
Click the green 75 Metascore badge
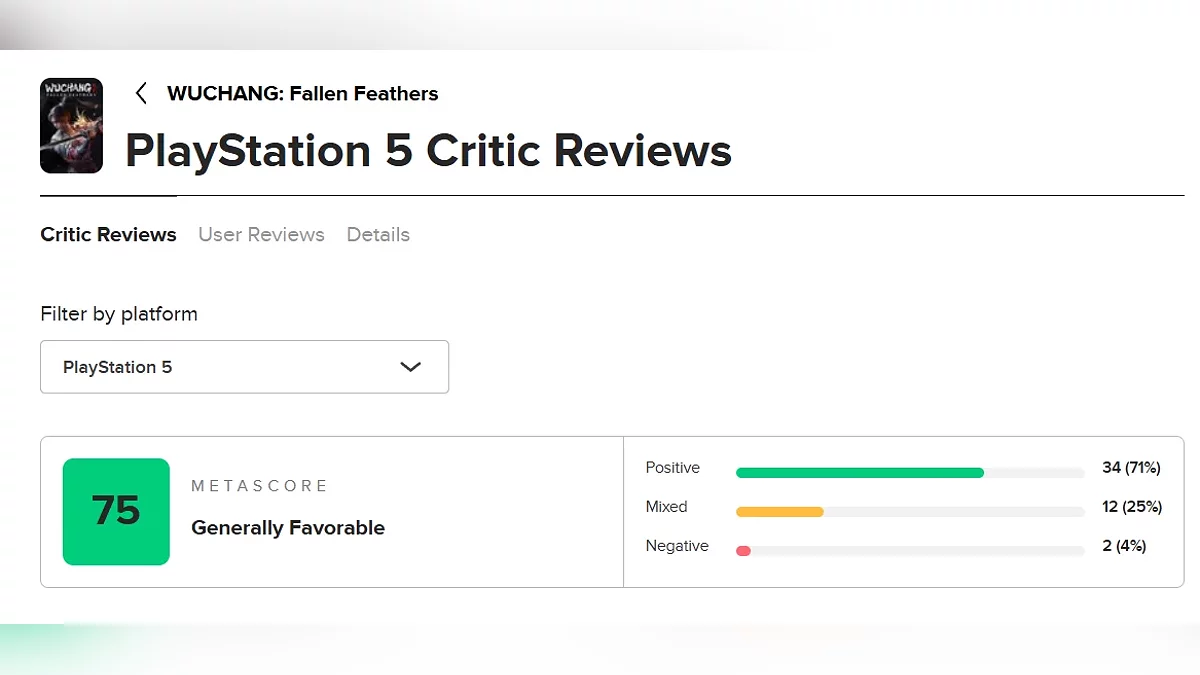click(116, 511)
